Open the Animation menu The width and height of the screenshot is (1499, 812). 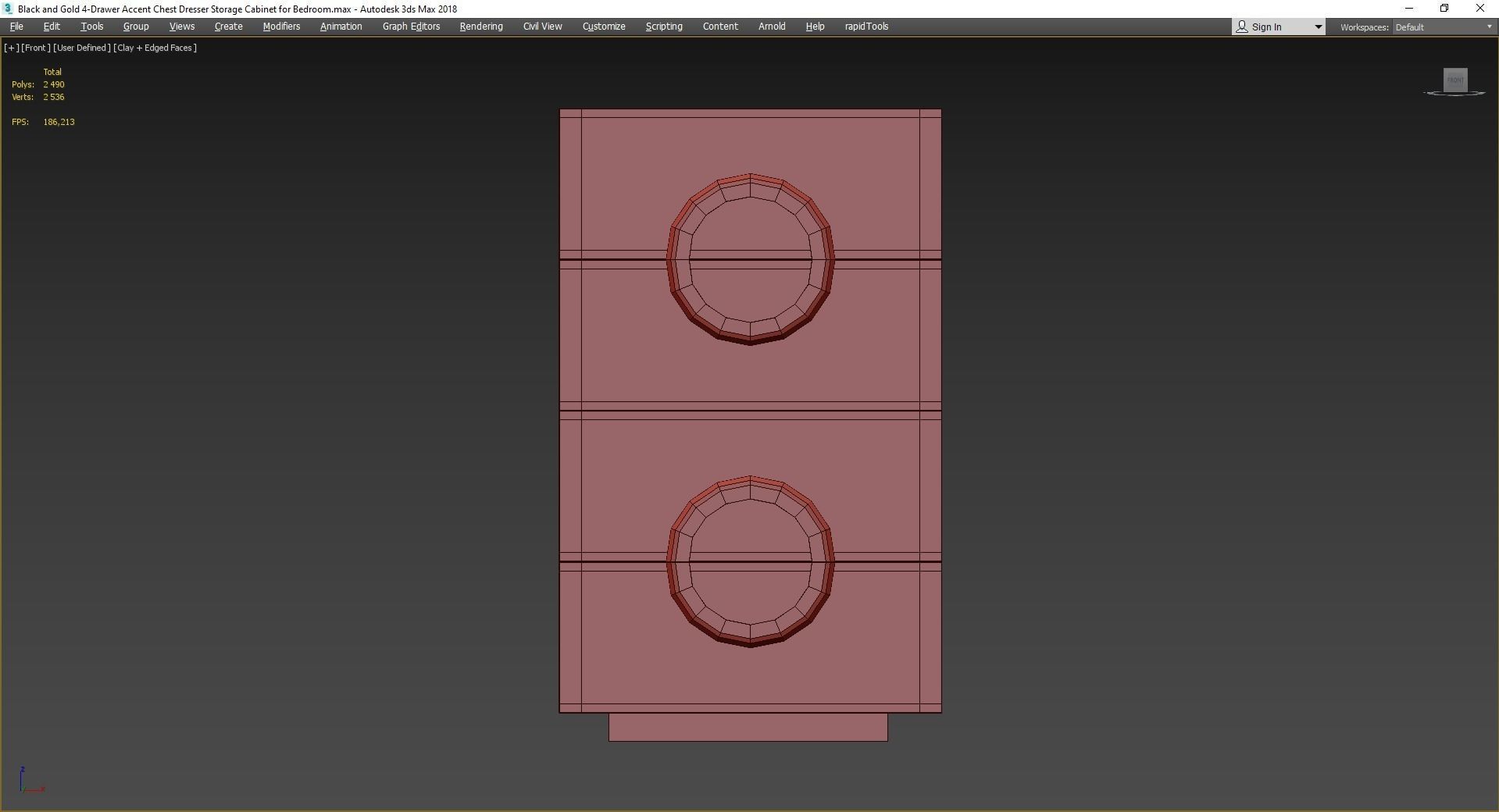pos(341,27)
